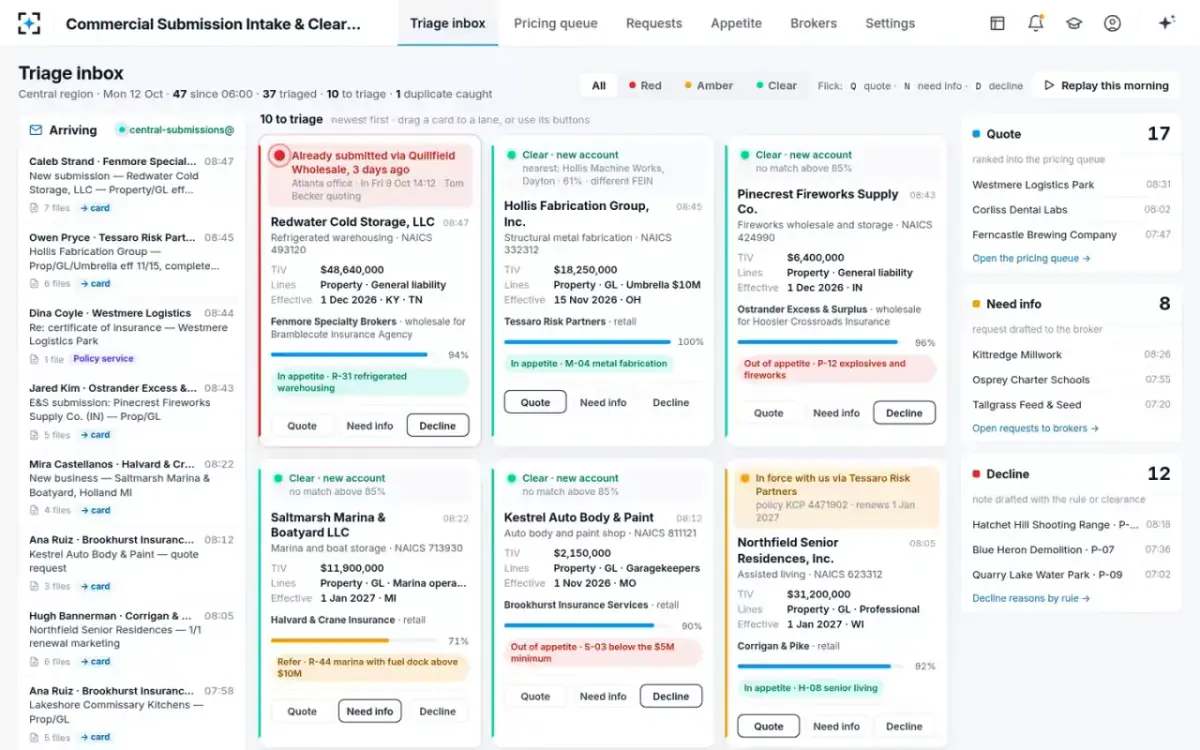The height and width of the screenshot is (750, 1200).
Task: Click card tag under Hugh Bannerman email
Action: point(97,662)
